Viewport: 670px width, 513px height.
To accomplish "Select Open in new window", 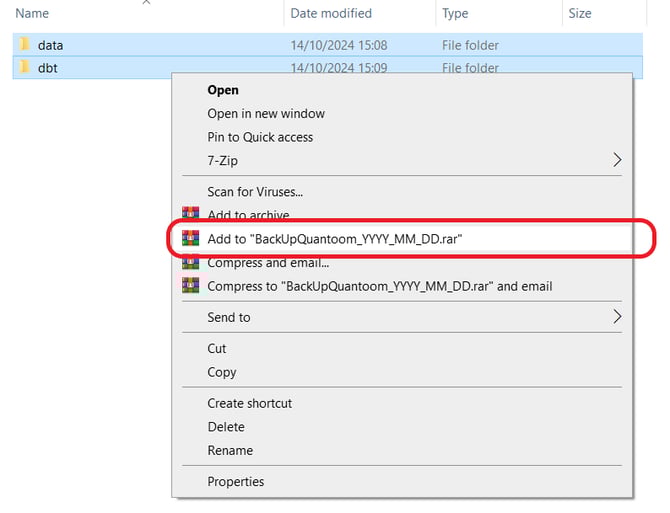I will (266, 113).
